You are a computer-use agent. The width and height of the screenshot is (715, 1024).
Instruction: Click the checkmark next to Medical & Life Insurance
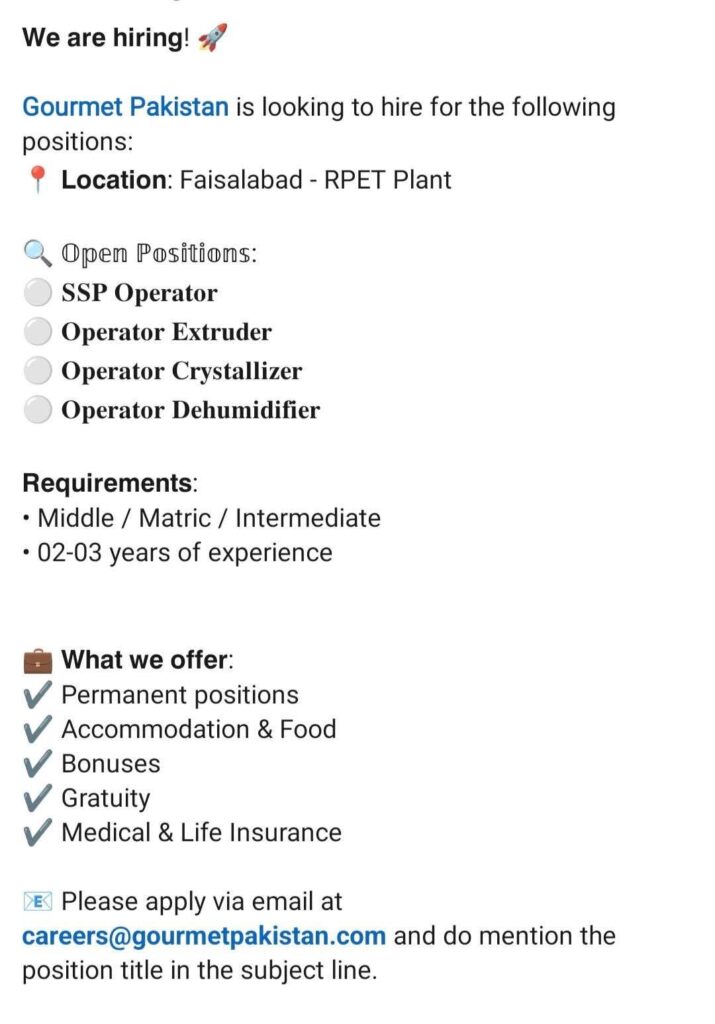click(37, 832)
